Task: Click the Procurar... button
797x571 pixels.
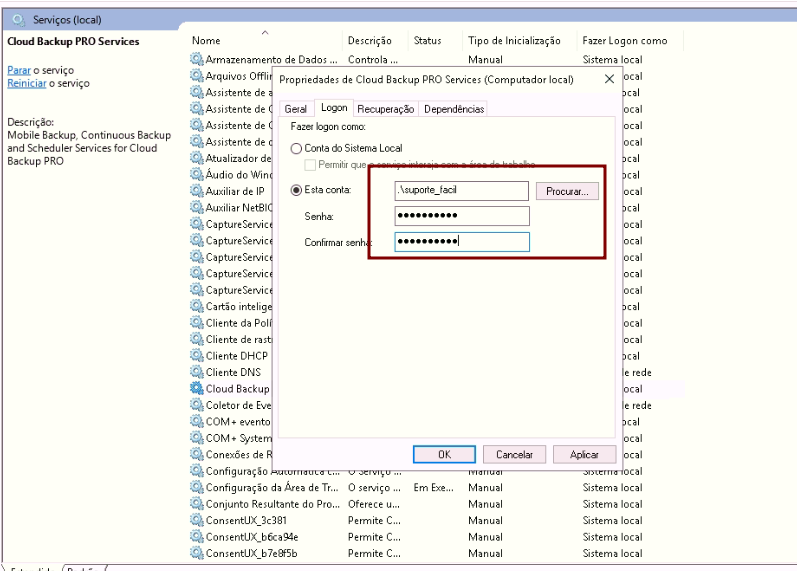Action: pos(567,191)
